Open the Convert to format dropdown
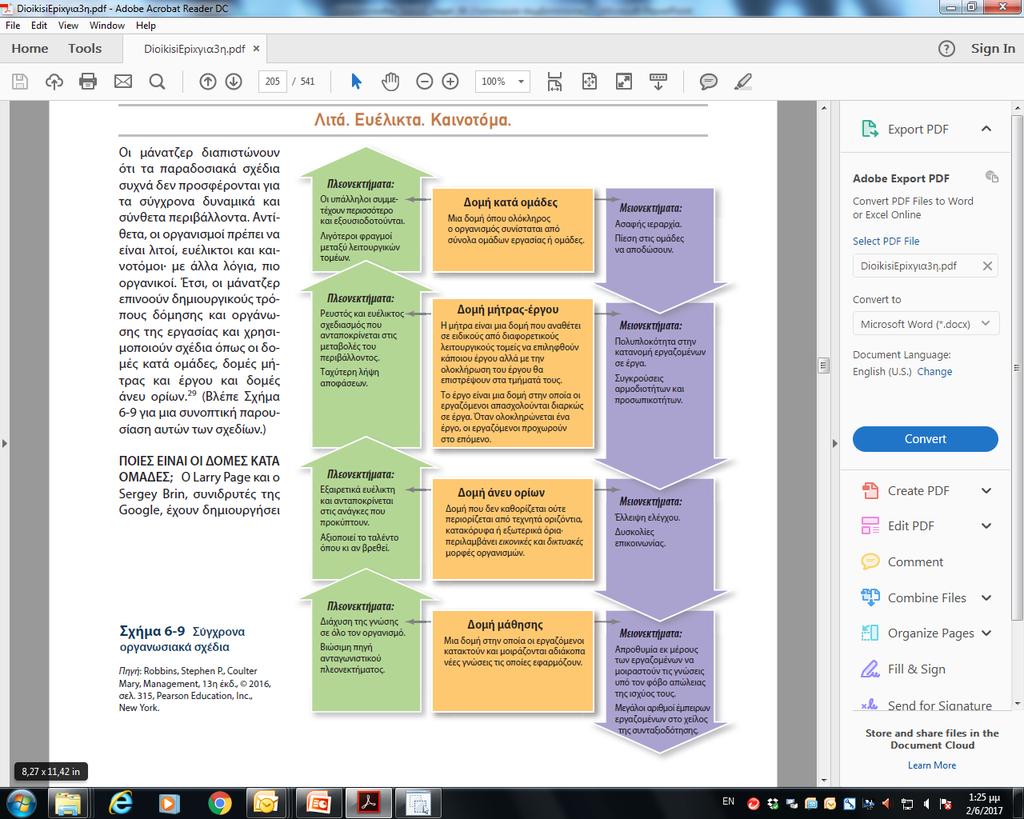 click(925, 324)
